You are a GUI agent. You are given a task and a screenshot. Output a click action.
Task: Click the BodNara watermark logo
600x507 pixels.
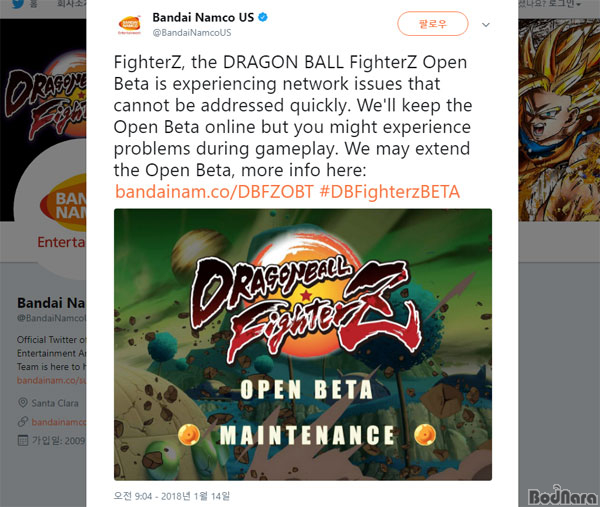(x=562, y=496)
